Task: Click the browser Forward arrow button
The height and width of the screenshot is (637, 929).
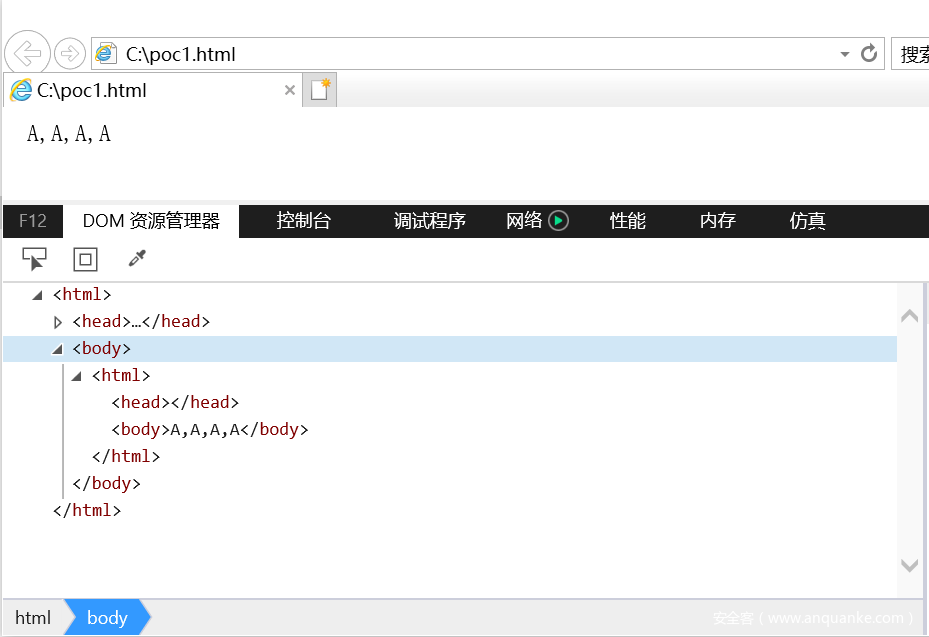Action: point(69,53)
